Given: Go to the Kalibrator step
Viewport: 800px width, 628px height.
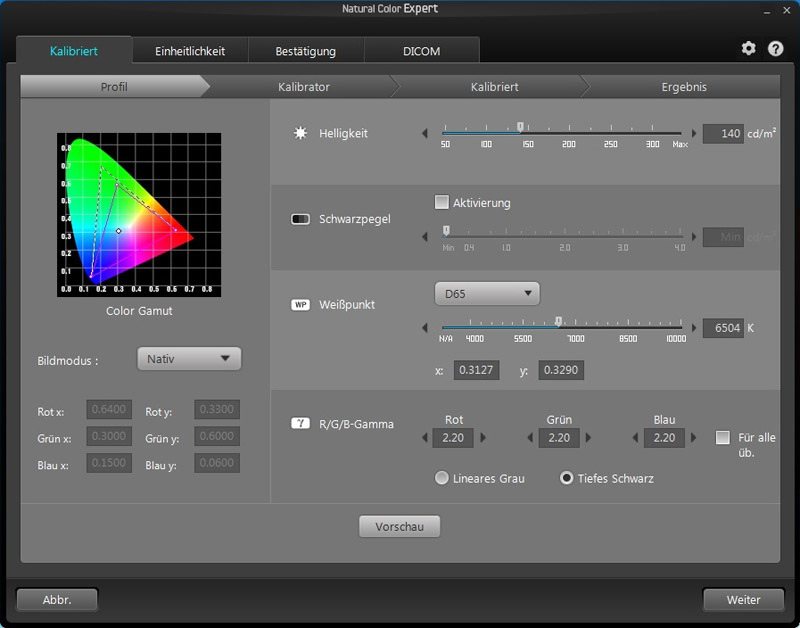Looking at the screenshot, I should coord(304,87).
